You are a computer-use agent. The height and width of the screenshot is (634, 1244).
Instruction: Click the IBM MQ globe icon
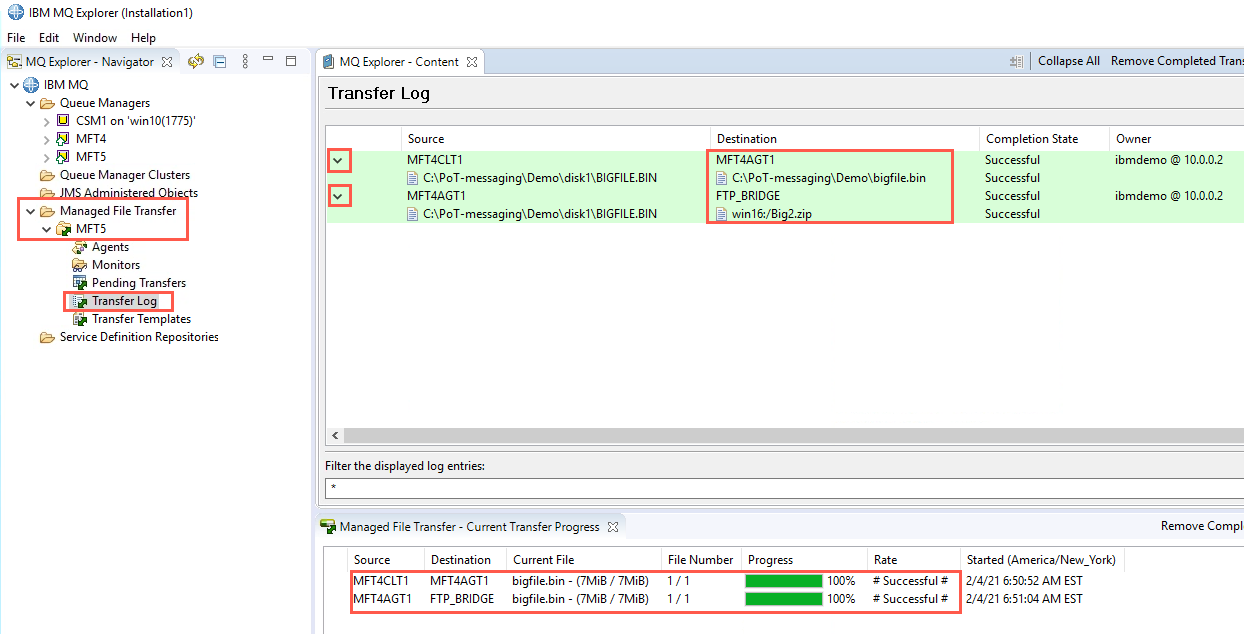[x=31, y=85]
